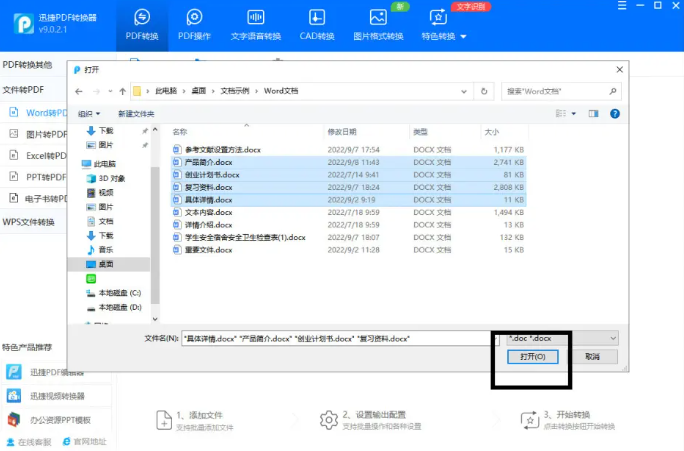Open file type *.doc *.docx dropdown

563,338
